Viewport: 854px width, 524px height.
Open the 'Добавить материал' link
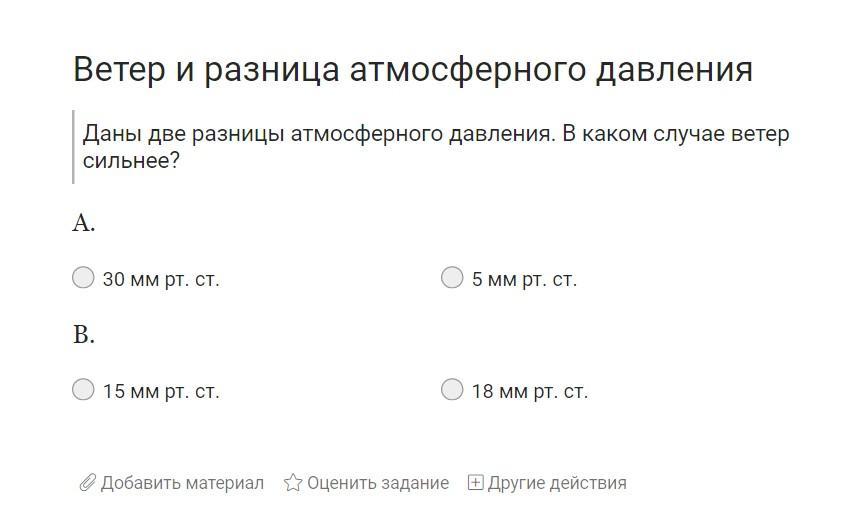[x=182, y=483]
